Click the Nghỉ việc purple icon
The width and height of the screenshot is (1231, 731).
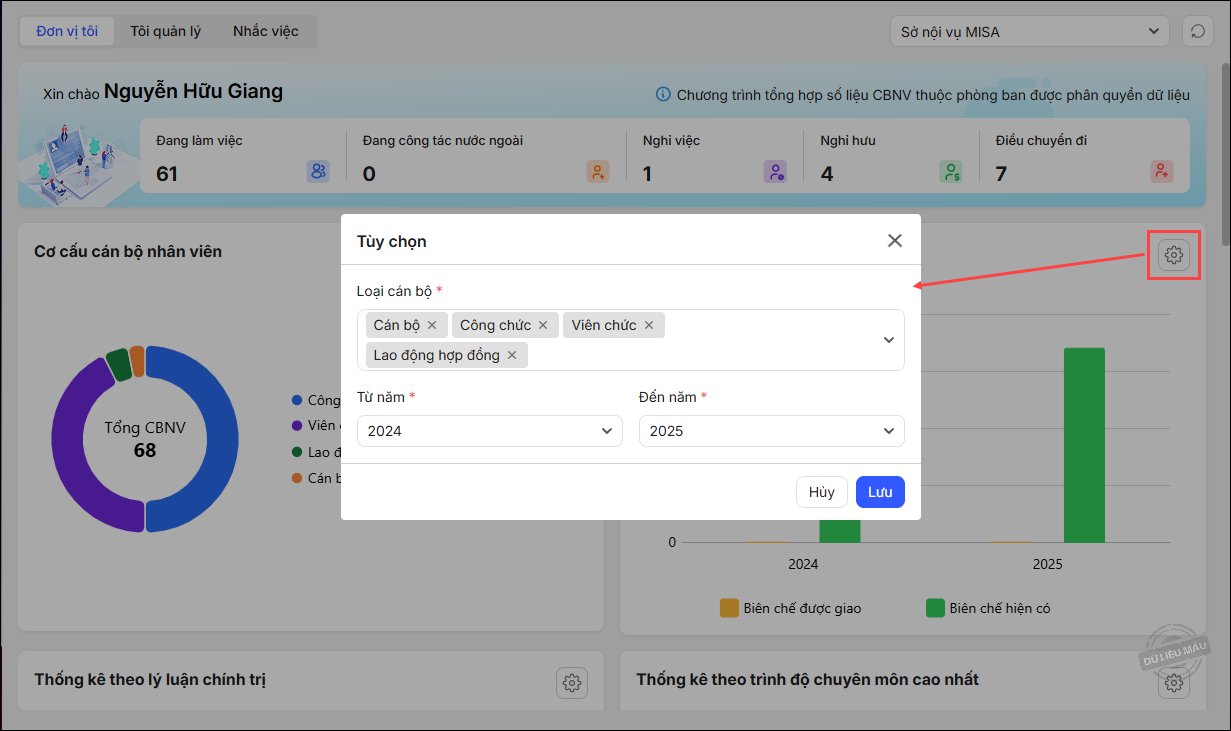tap(775, 171)
